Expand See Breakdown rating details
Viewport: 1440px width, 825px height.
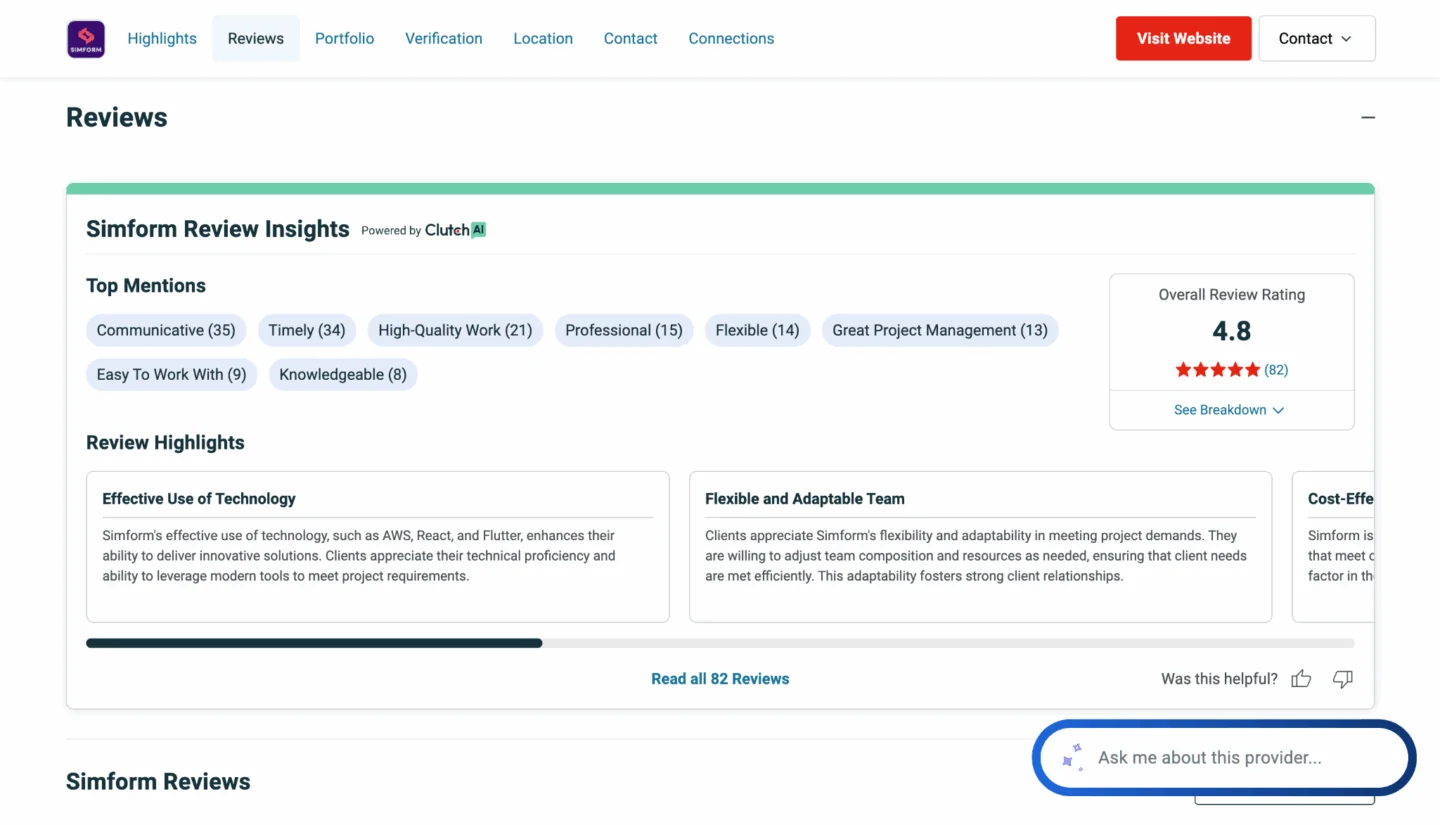1229,410
